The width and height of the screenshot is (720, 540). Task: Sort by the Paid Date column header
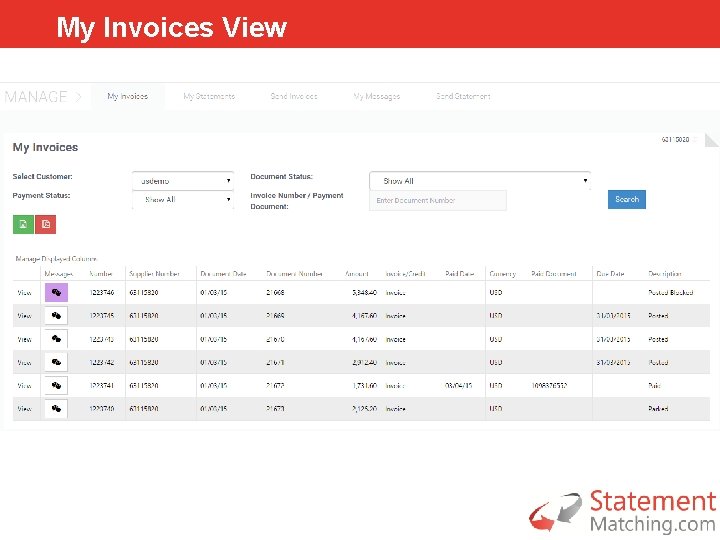pos(460,274)
